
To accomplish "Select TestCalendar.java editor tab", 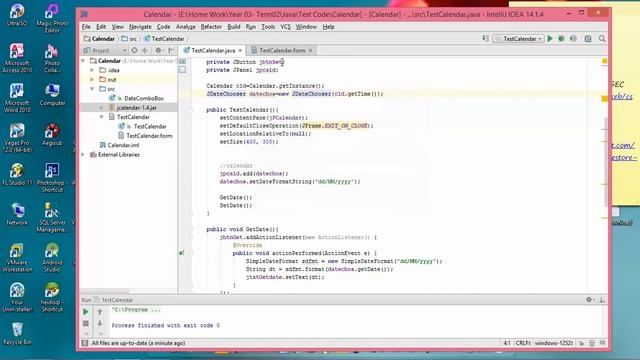I will click(213, 50).
